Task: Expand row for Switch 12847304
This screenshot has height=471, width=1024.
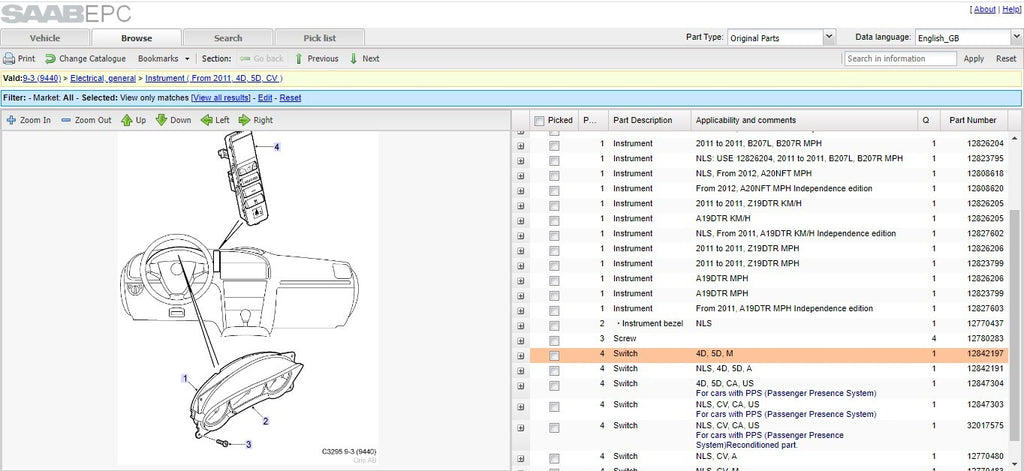Action: click(x=520, y=386)
